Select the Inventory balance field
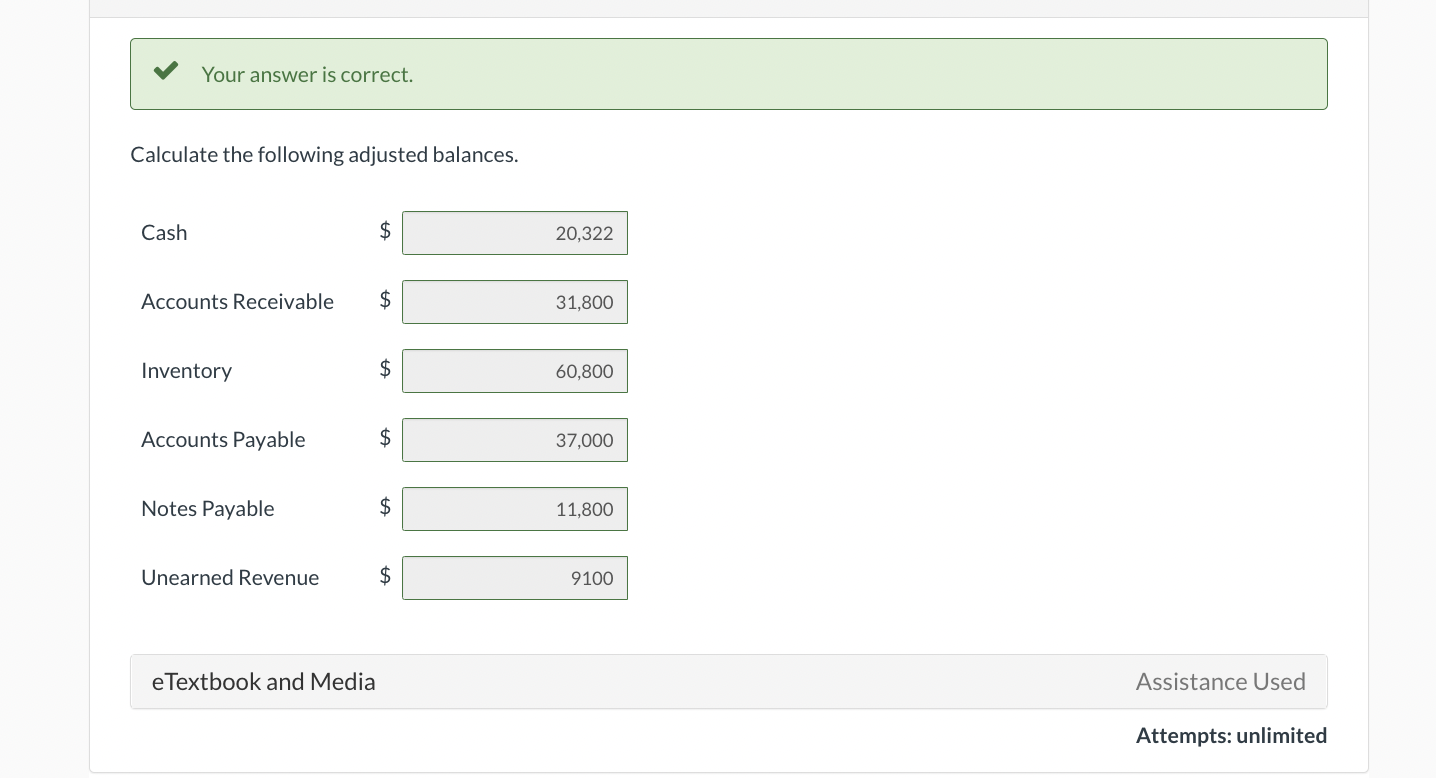The image size is (1436, 778). coord(514,371)
